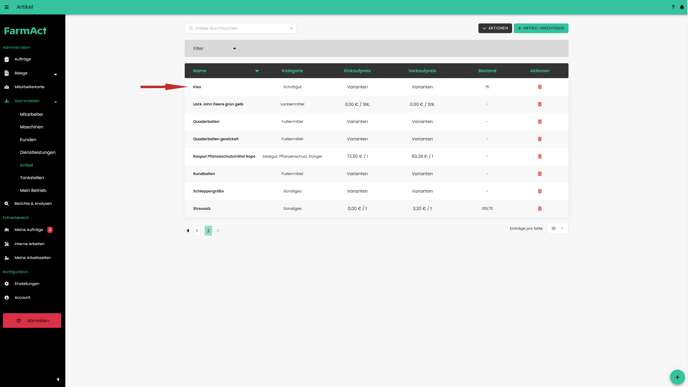Image resolution: width=688 pixels, height=387 pixels.
Task: Collapse sidebar with the bottom arrow icon
Action: tap(58, 379)
